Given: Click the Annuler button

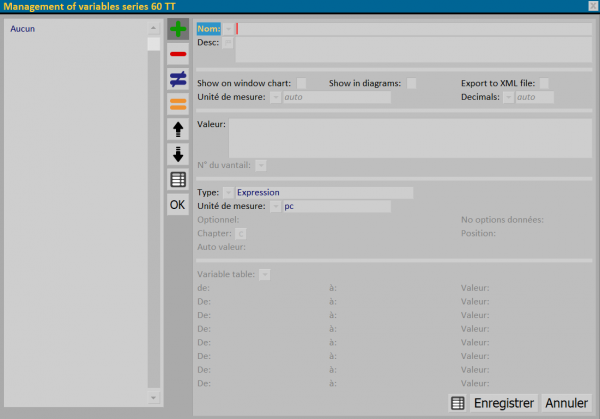Looking at the screenshot, I should [x=566, y=403].
